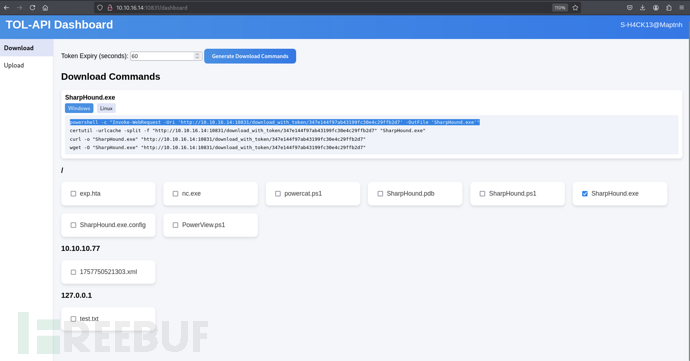The height and width of the screenshot is (361, 690).
Task: Open the Download sidebar section
Action: click(26, 48)
